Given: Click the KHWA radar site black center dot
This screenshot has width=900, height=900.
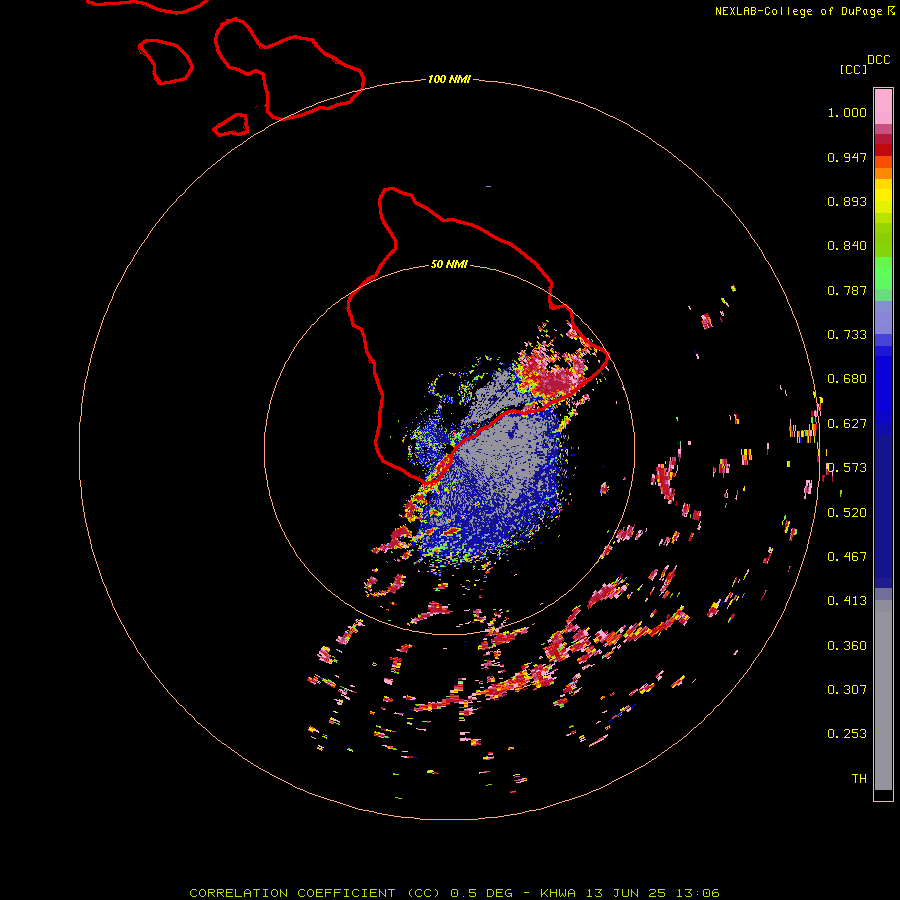Looking at the screenshot, I should (x=449, y=448).
